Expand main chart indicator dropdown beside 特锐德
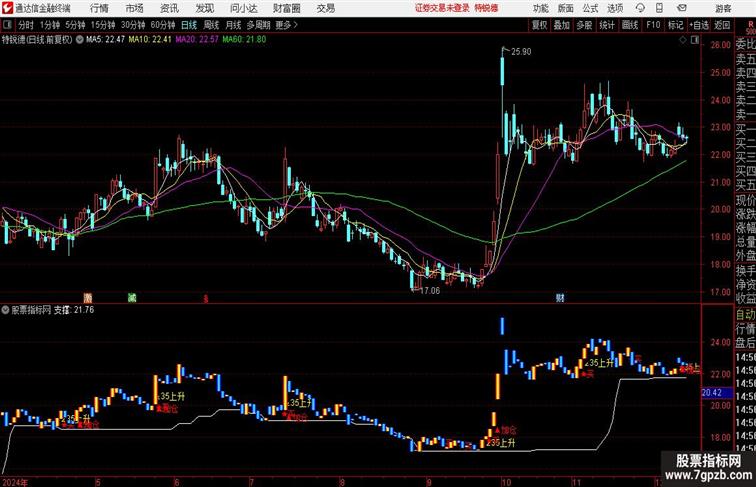Screen dimensions: 756x487 click(x=80, y=40)
